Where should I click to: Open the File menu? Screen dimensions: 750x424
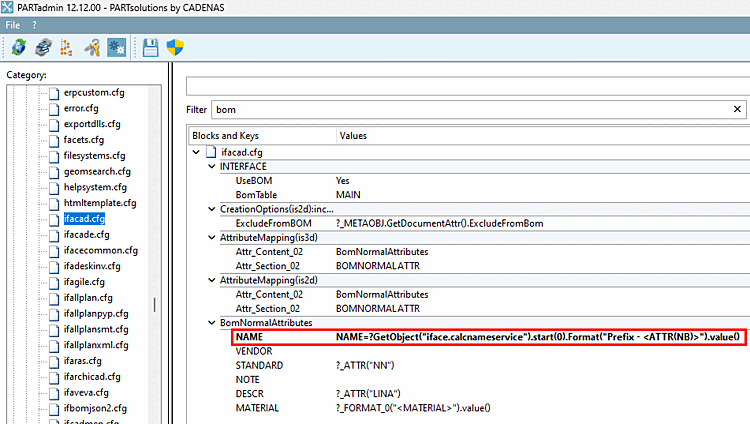[12, 25]
